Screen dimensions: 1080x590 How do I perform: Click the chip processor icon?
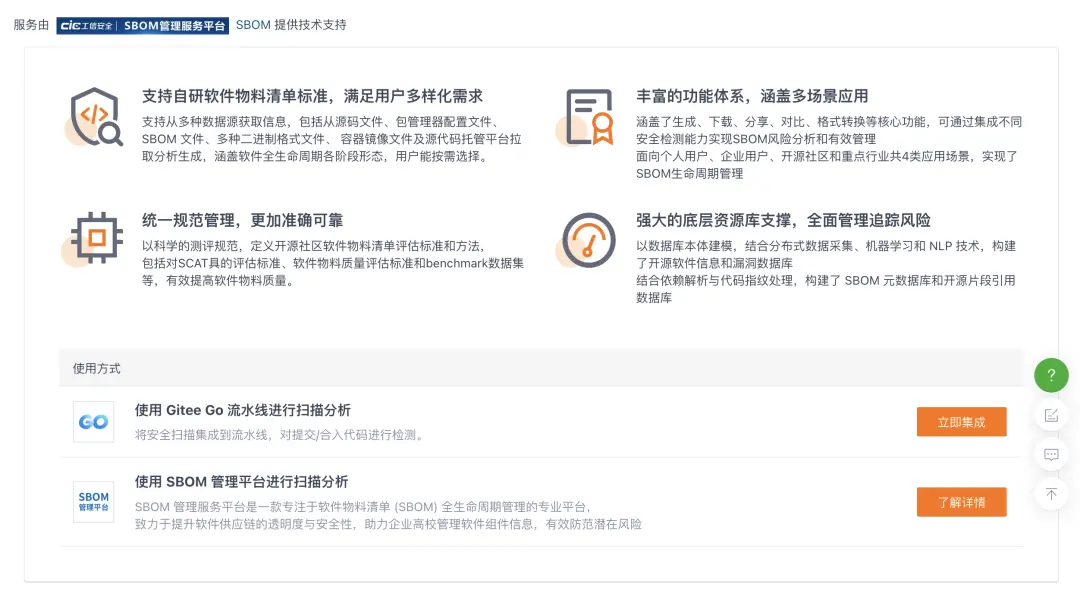(x=94, y=239)
